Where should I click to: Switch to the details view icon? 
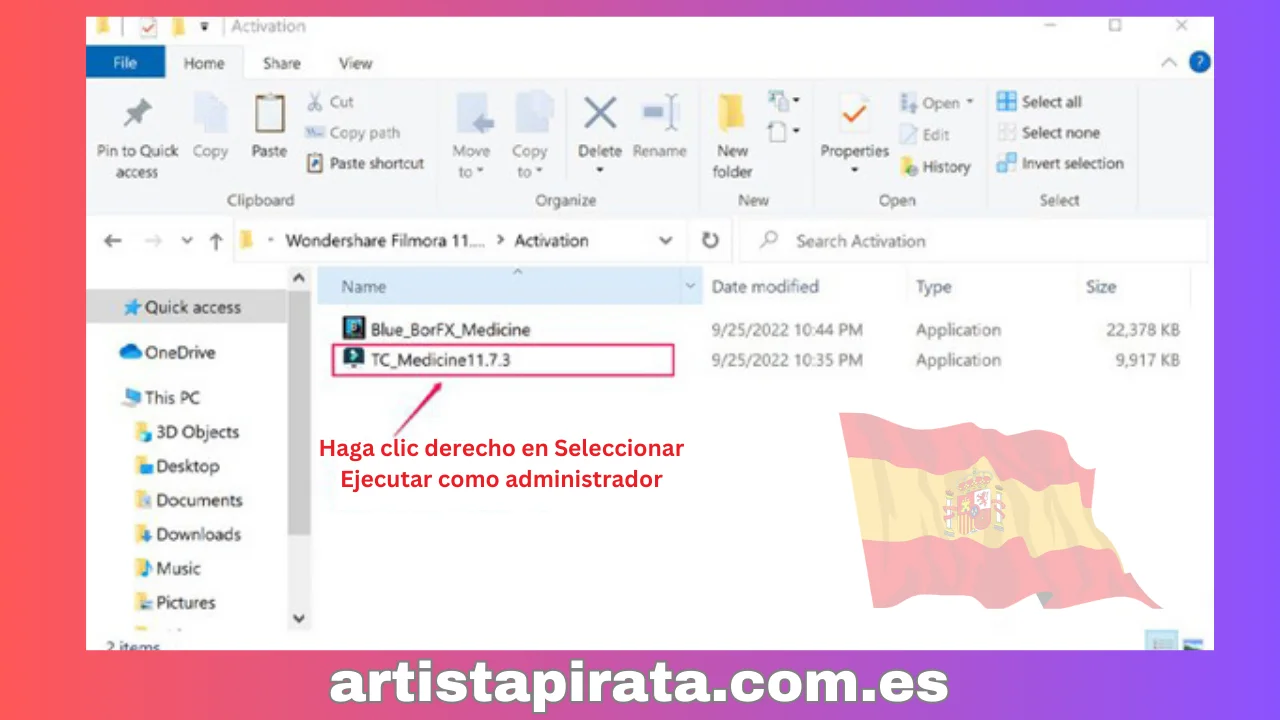[1159, 641]
